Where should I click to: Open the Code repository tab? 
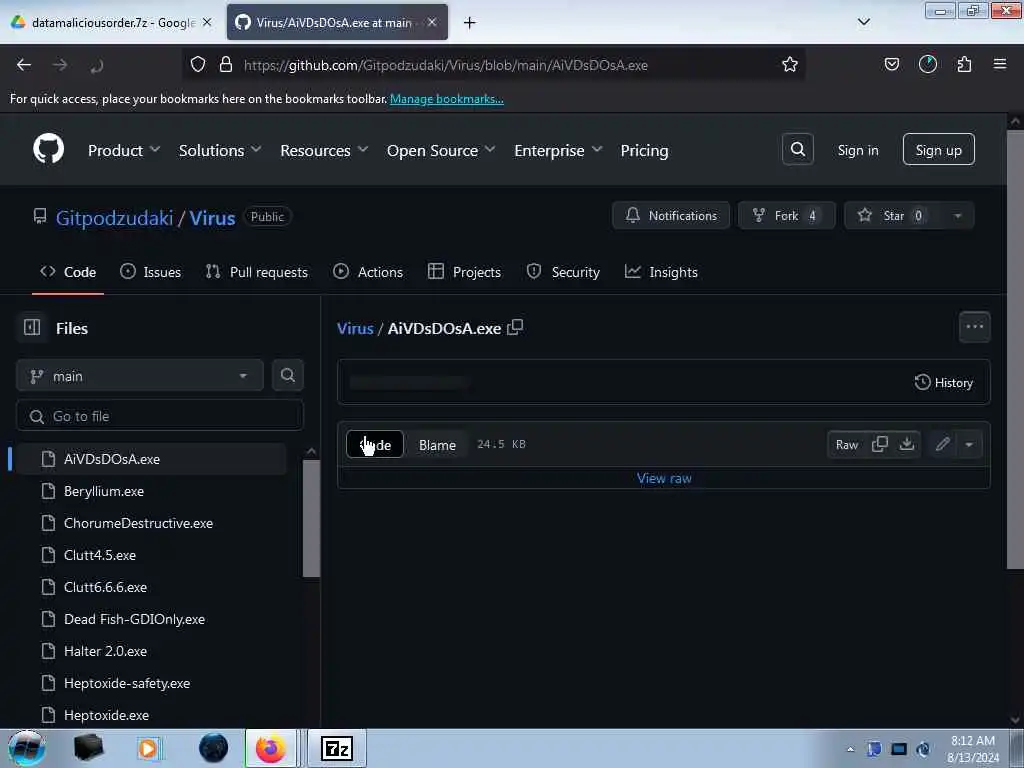(x=68, y=272)
